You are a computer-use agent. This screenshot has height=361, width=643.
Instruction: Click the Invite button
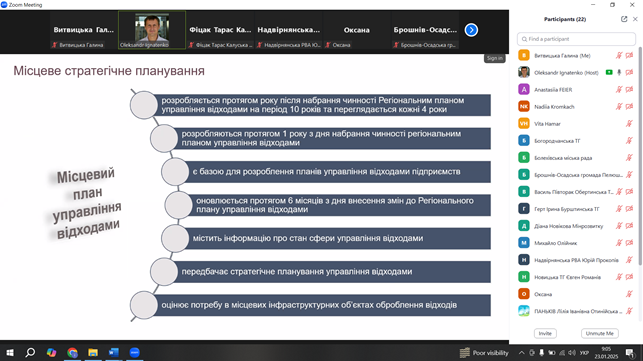coord(545,334)
